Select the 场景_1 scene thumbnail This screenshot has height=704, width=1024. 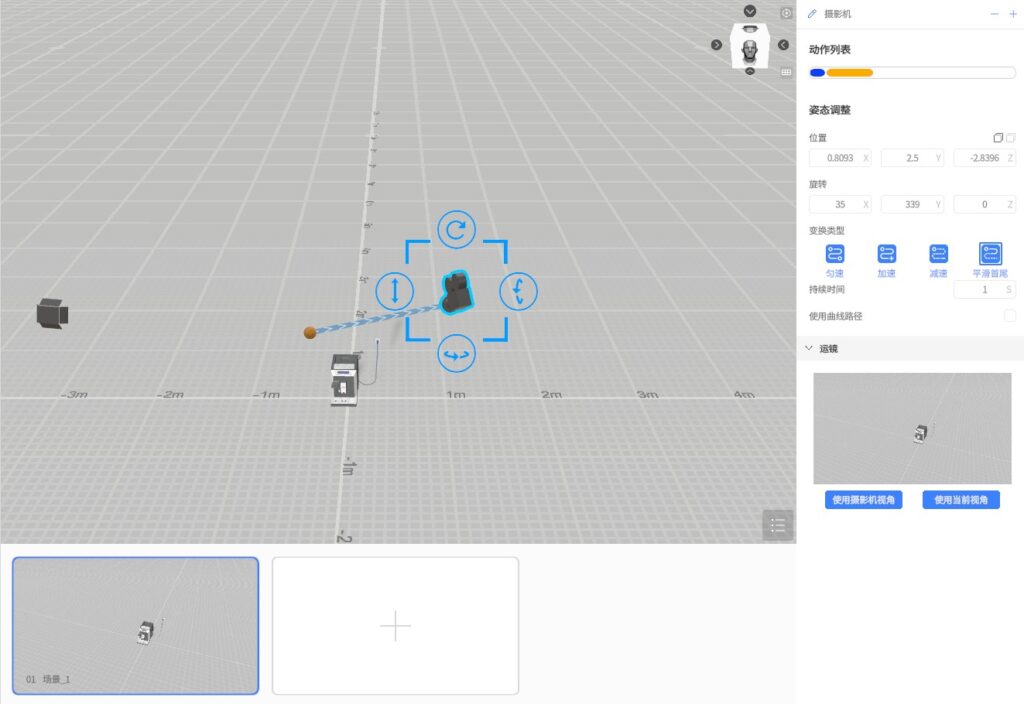tap(135, 625)
